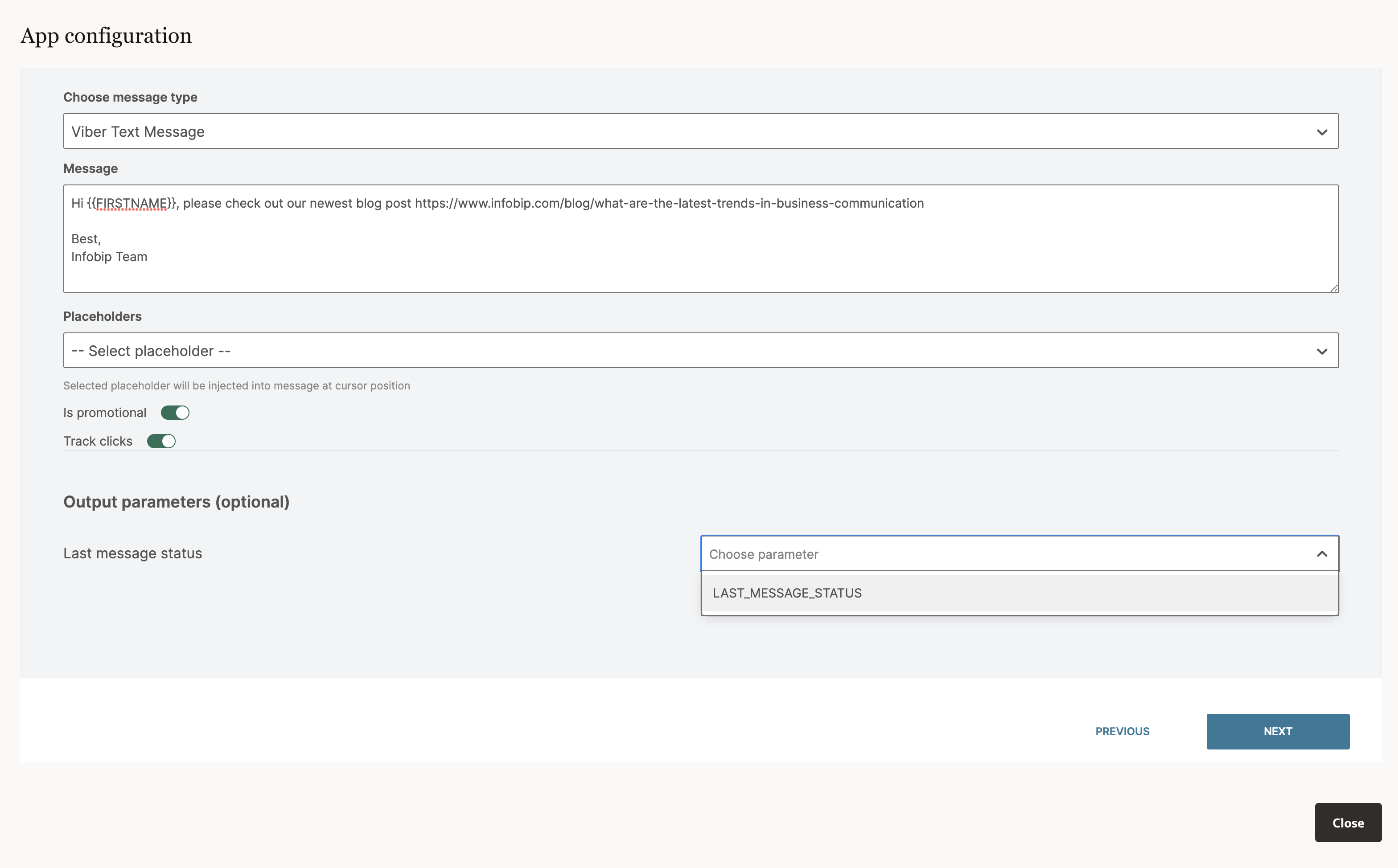The image size is (1398, 868).
Task: Click the infobip blog post URL in message
Action: tap(668, 203)
